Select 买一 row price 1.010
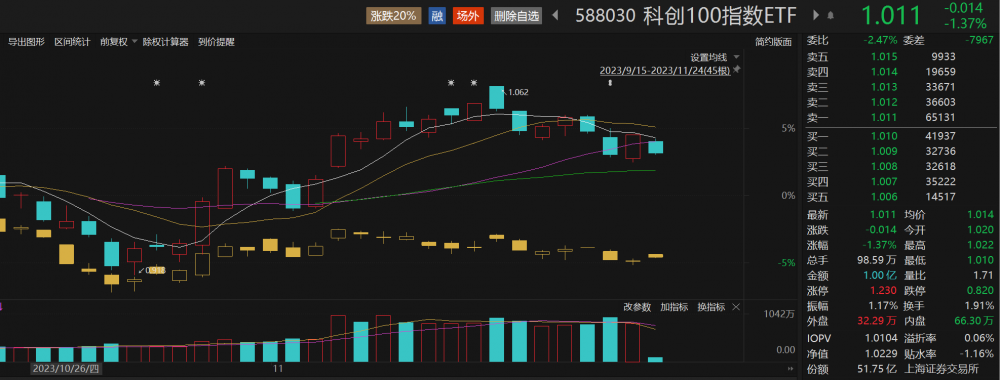 (884, 136)
